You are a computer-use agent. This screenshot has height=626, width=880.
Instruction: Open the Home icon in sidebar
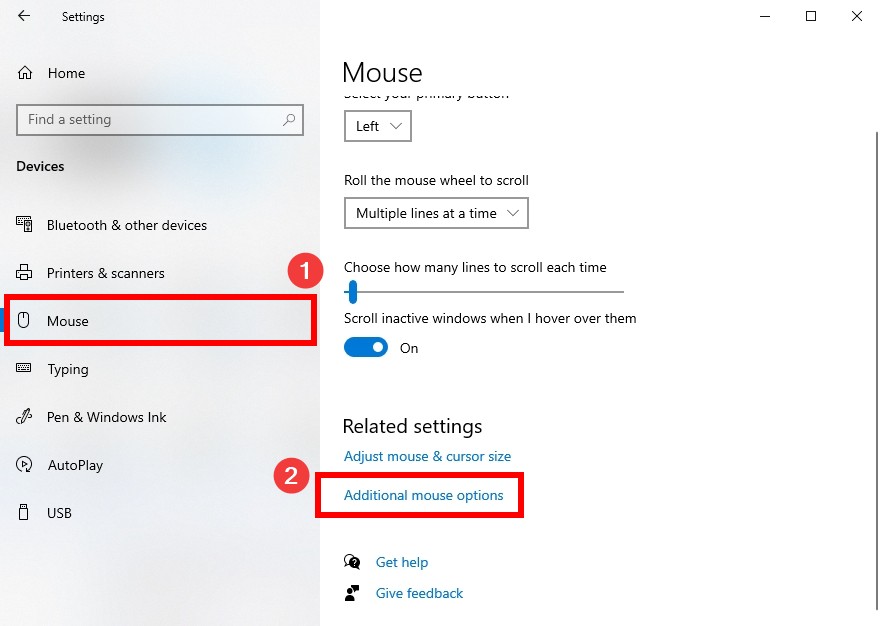point(25,73)
